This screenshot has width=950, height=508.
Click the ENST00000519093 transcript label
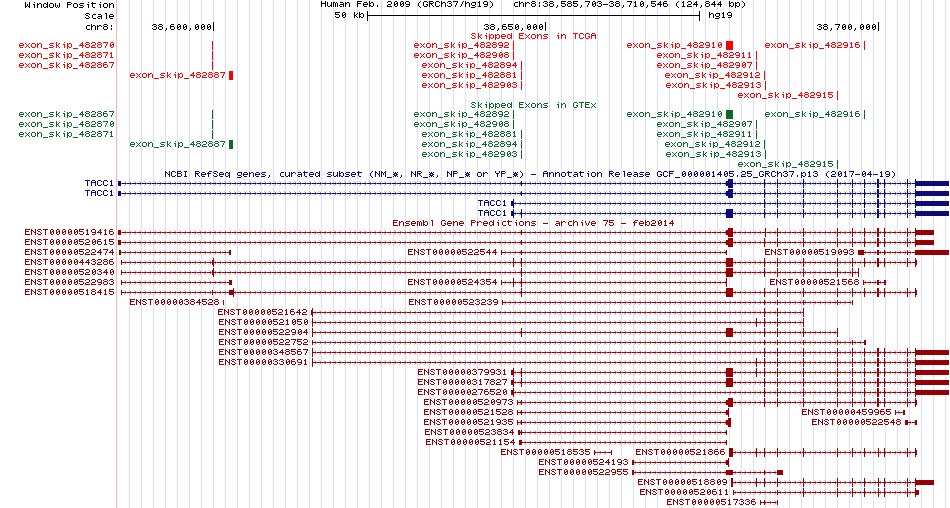coord(809,252)
